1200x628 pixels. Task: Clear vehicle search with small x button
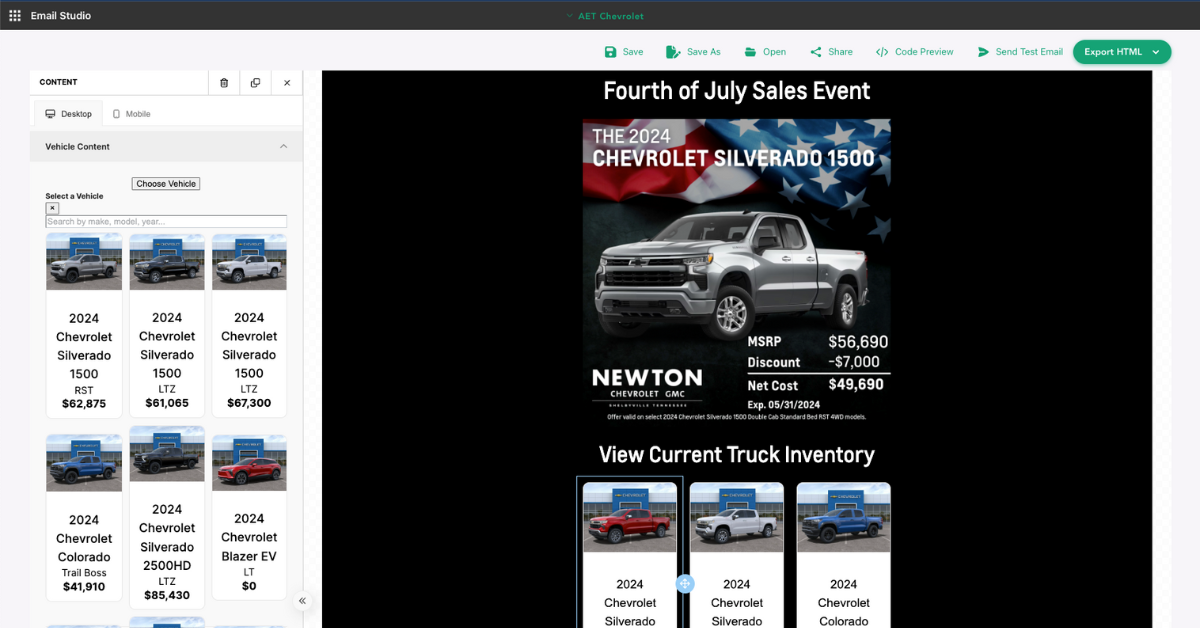click(x=52, y=208)
